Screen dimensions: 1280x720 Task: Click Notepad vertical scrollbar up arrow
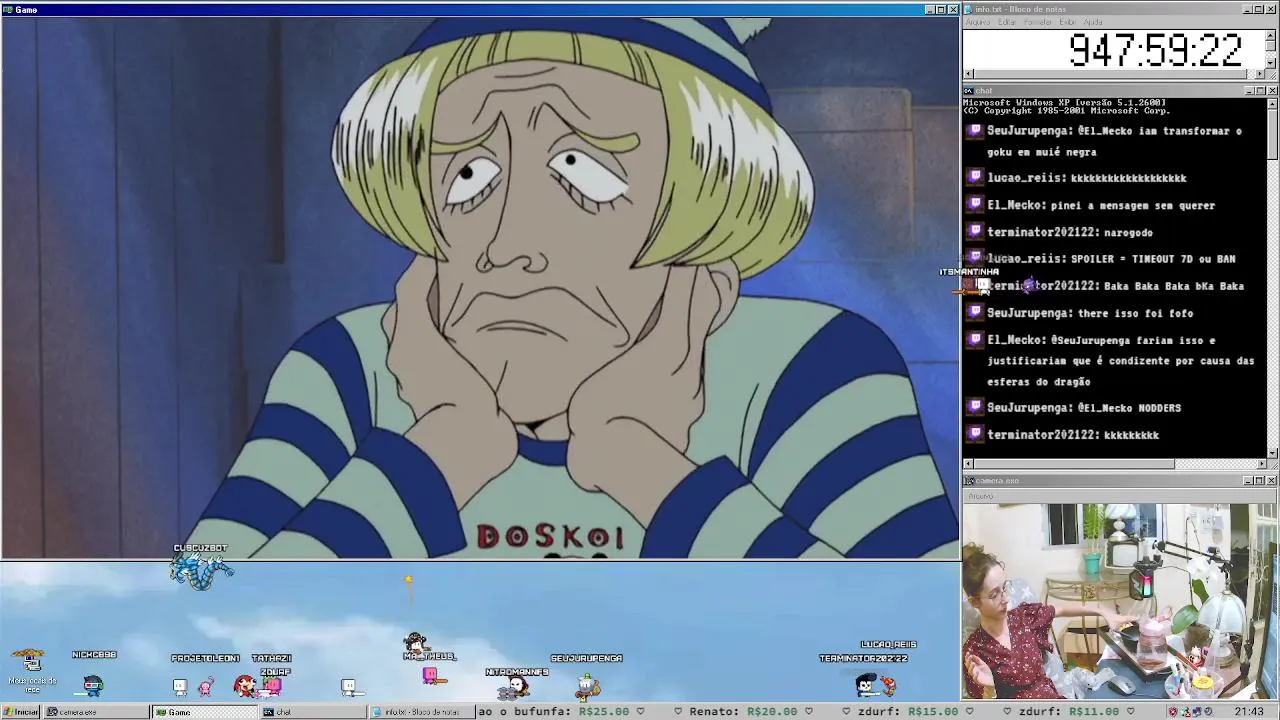(x=1271, y=34)
